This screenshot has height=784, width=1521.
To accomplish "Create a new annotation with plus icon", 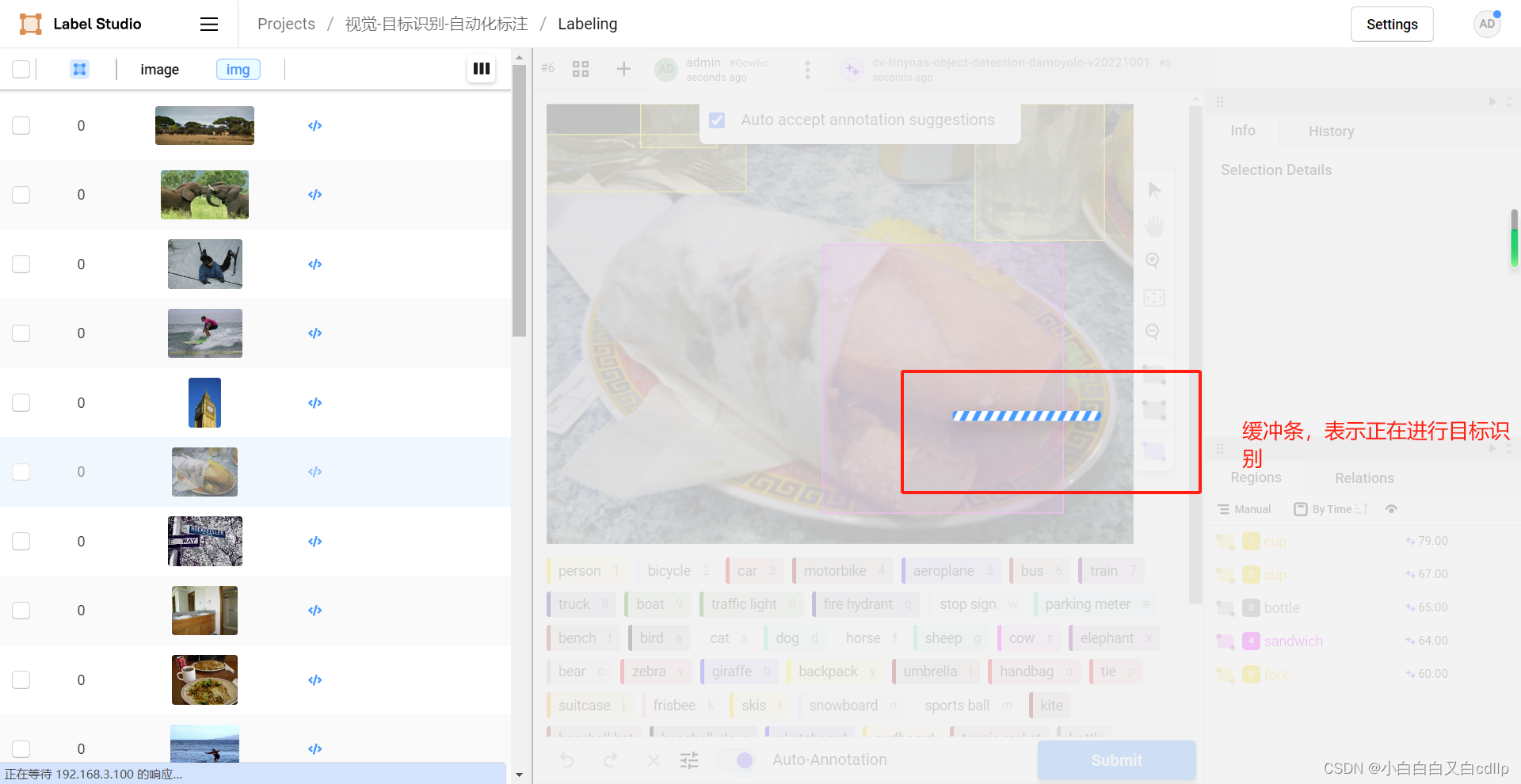I will point(623,69).
